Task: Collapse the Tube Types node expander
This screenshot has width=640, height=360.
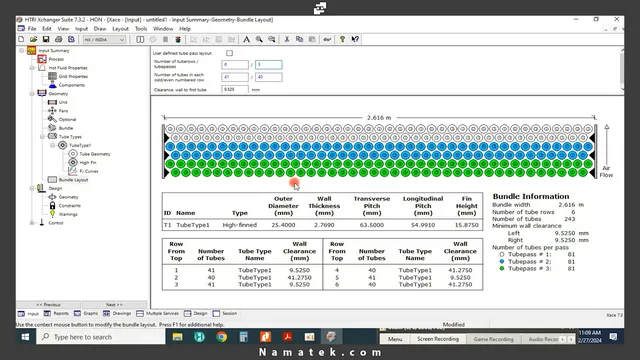Action: tap(42, 137)
